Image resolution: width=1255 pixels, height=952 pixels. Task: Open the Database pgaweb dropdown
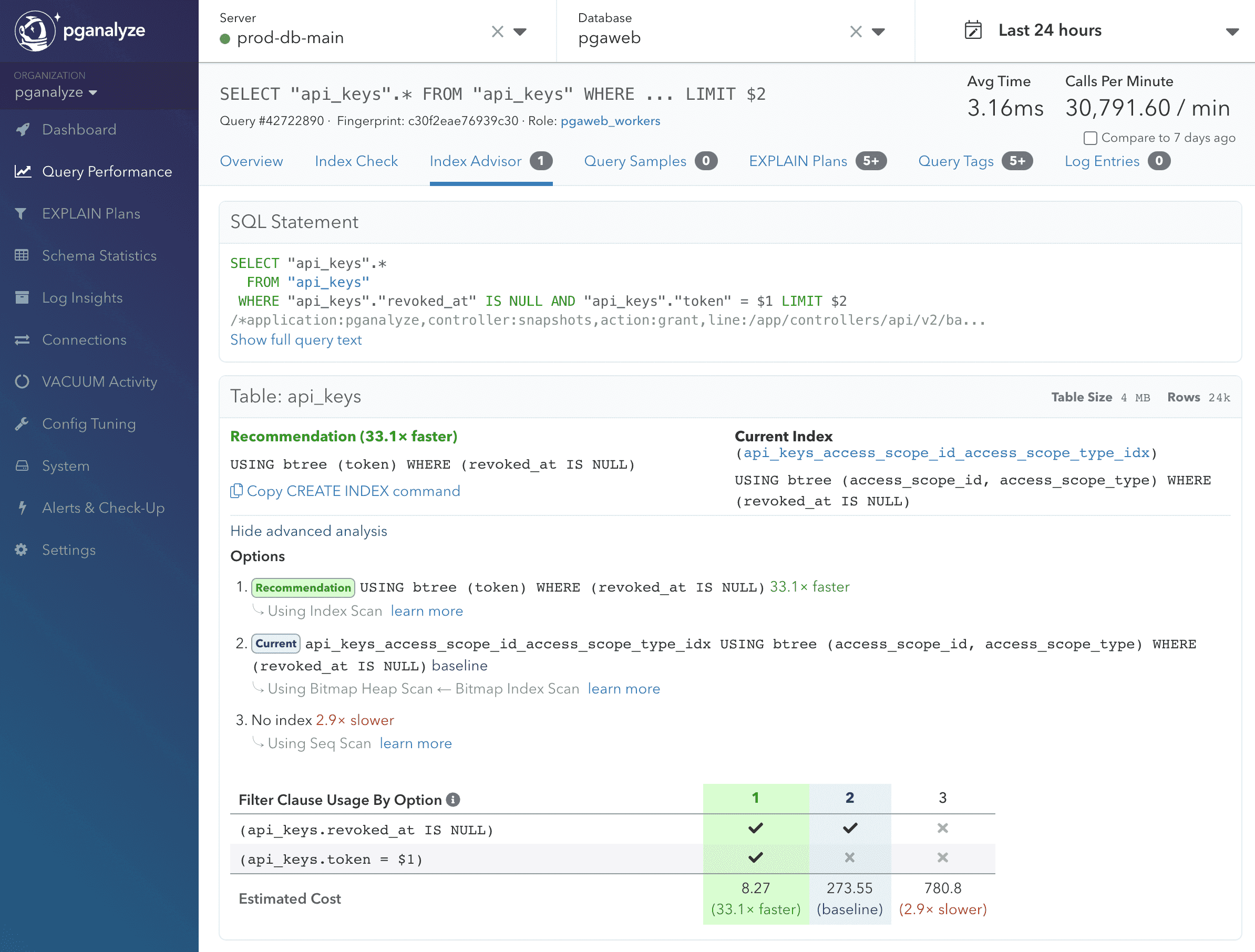click(879, 31)
